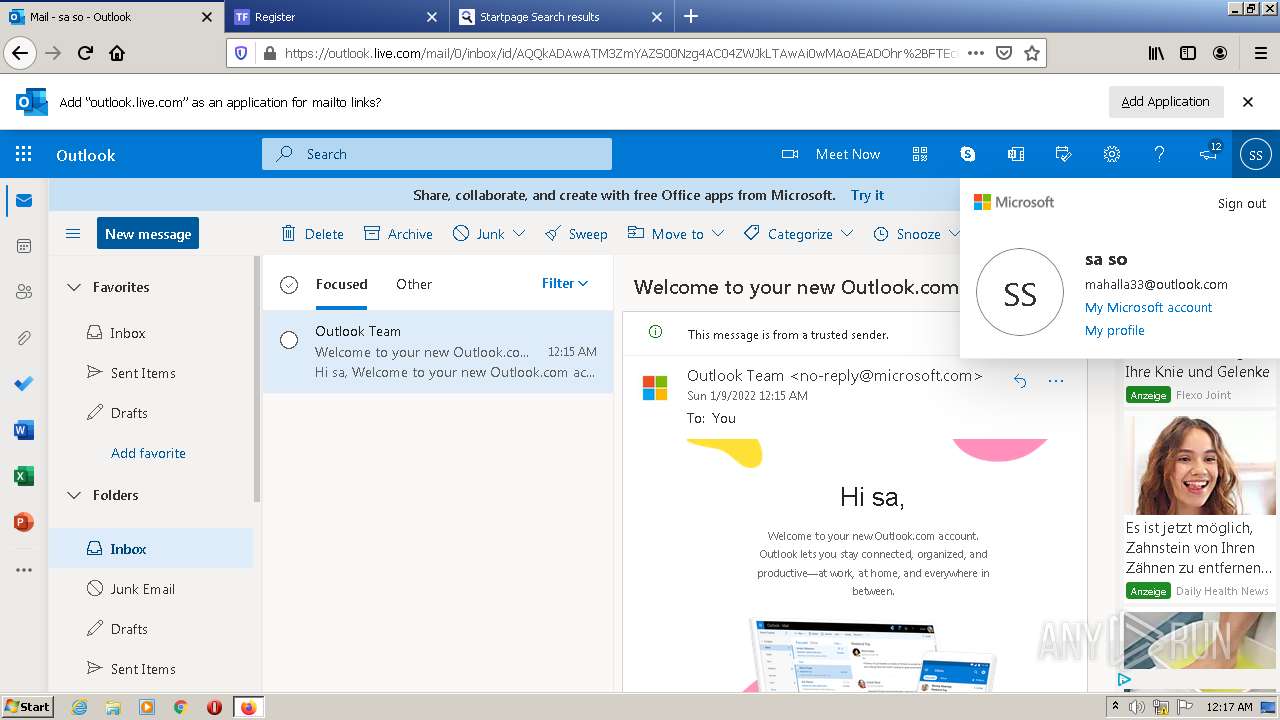Switch to the Other tab
Image resolution: width=1280 pixels, height=720 pixels.
point(414,284)
